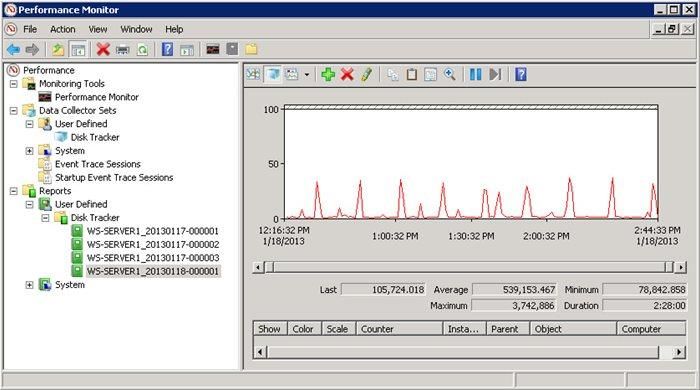The image size is (700, 390).
Task: Click the Zoom magnifier icon
Action: [x=450, y=74]
